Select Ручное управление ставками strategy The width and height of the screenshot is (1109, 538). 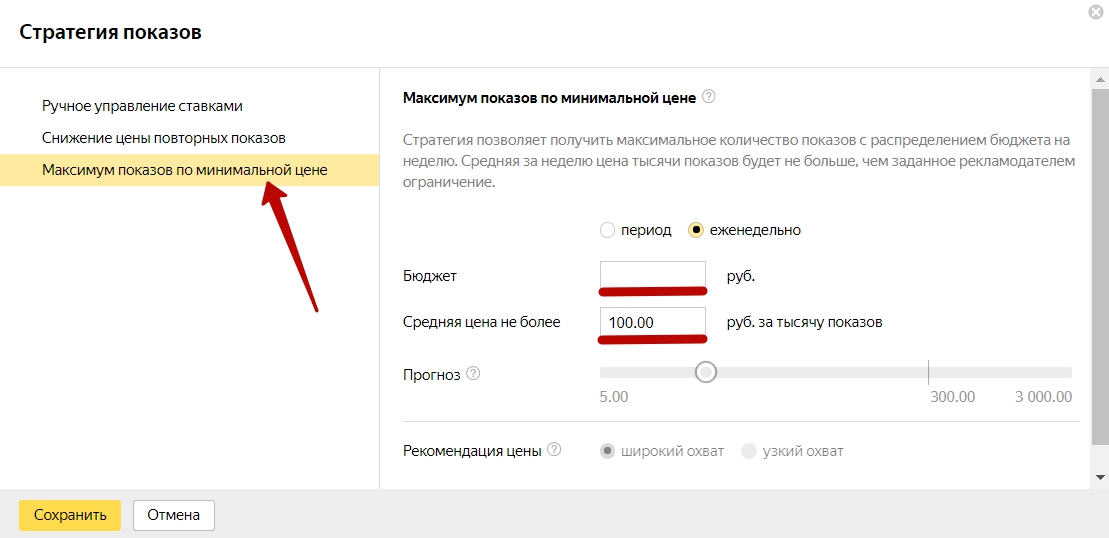[142, 105]
